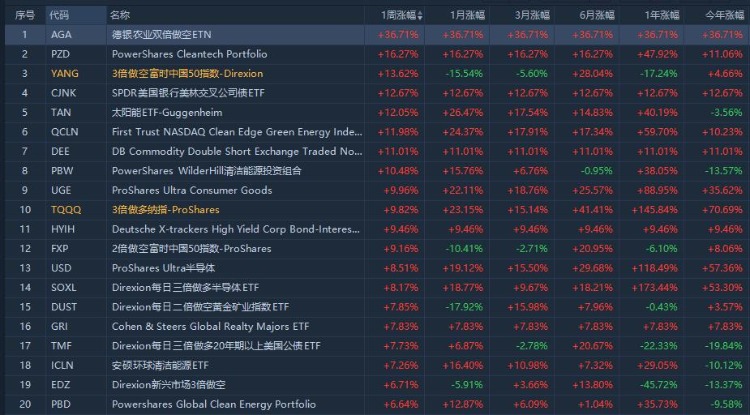This screenshot has height=415, width=750.
Task: Open Powershares Global Clean Energy Portfolio name
Action: [214, 404]
